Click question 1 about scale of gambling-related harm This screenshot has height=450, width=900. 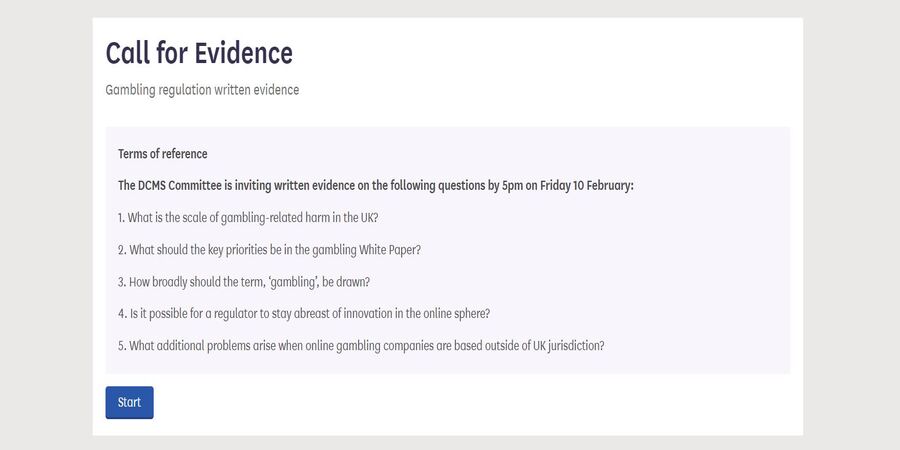click(x=248, y=217)
